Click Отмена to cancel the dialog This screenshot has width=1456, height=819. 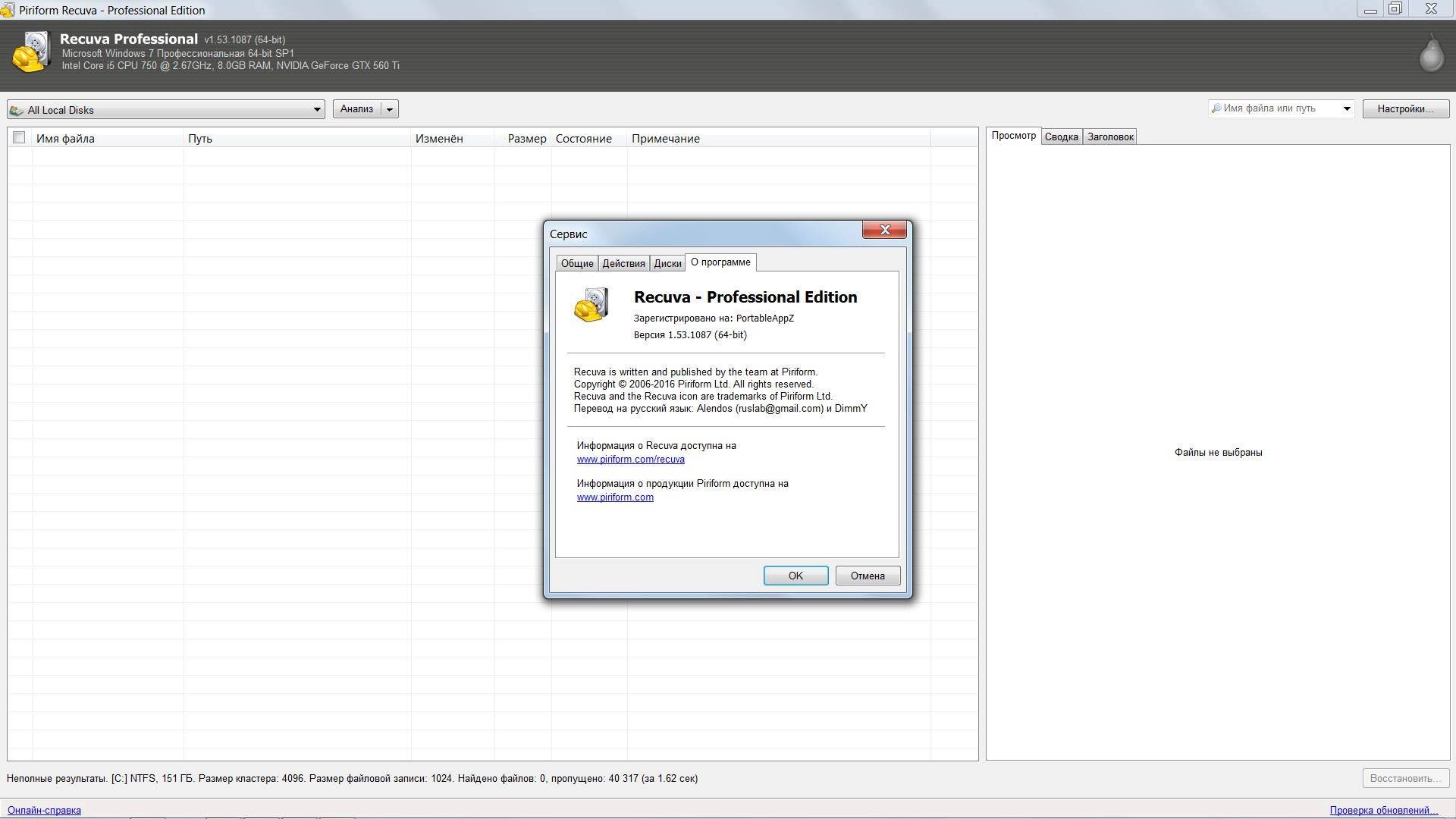click(x=868, y=576)
